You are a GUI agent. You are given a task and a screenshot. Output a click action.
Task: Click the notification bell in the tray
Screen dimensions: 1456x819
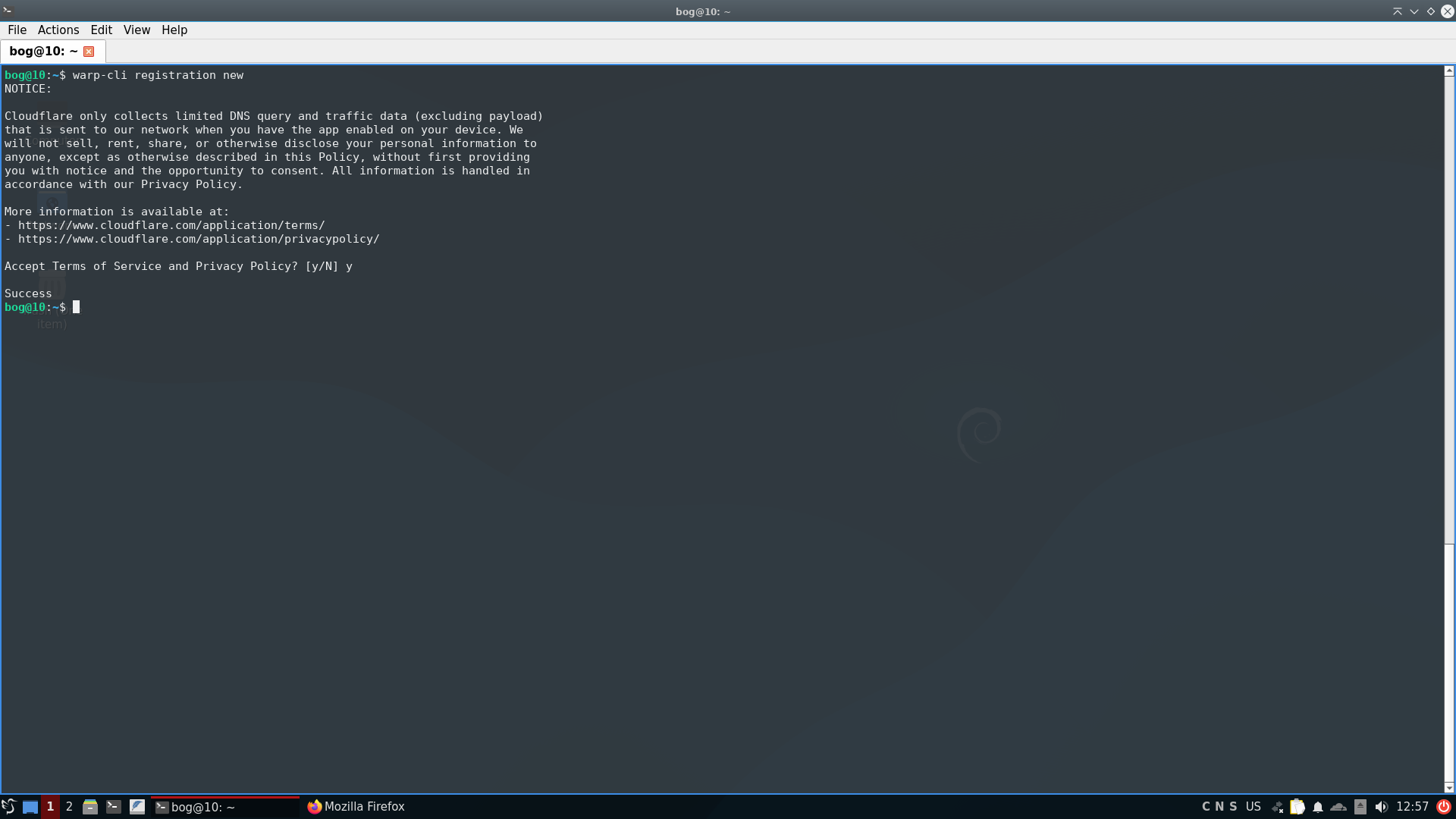(1318, 806)
